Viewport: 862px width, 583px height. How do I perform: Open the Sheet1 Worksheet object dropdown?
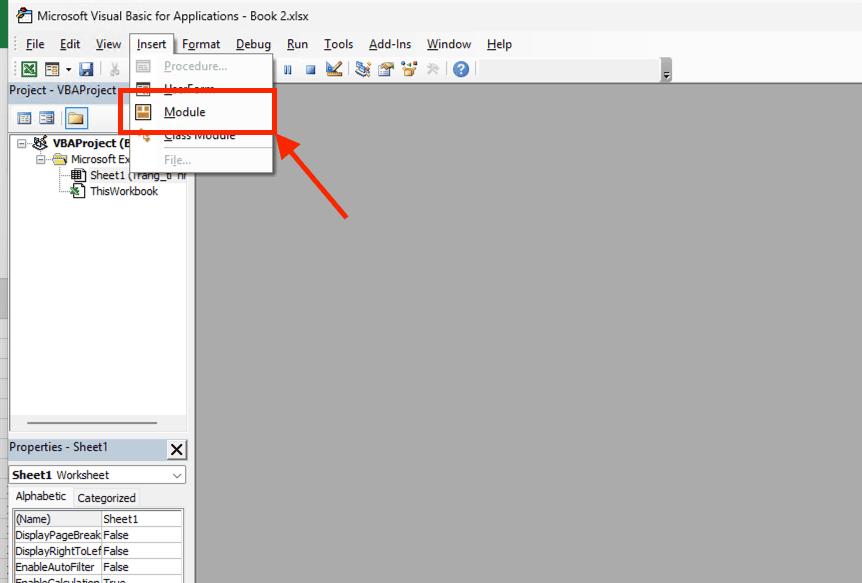[177, 475]
